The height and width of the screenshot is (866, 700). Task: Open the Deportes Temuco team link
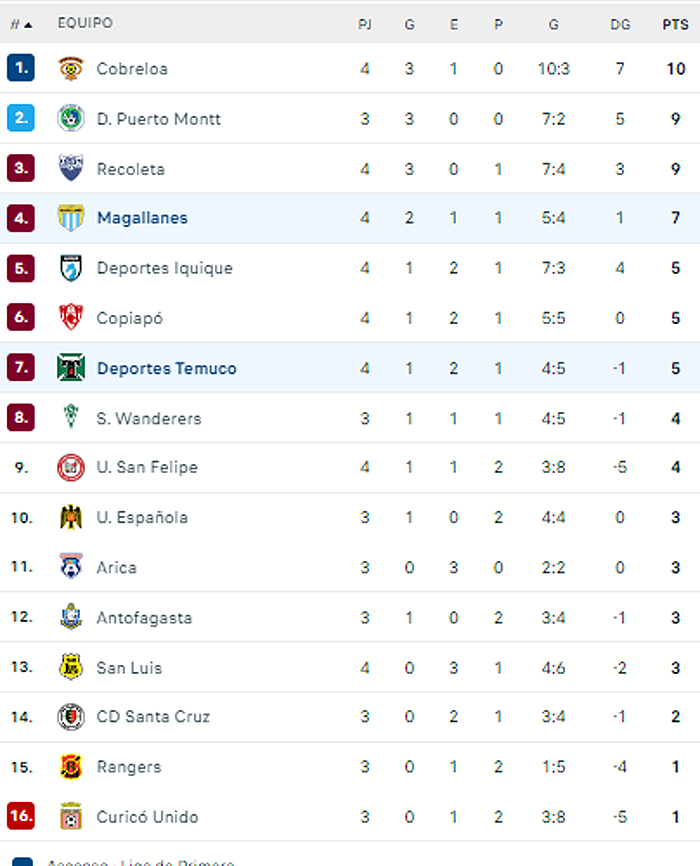click(166, 368)
